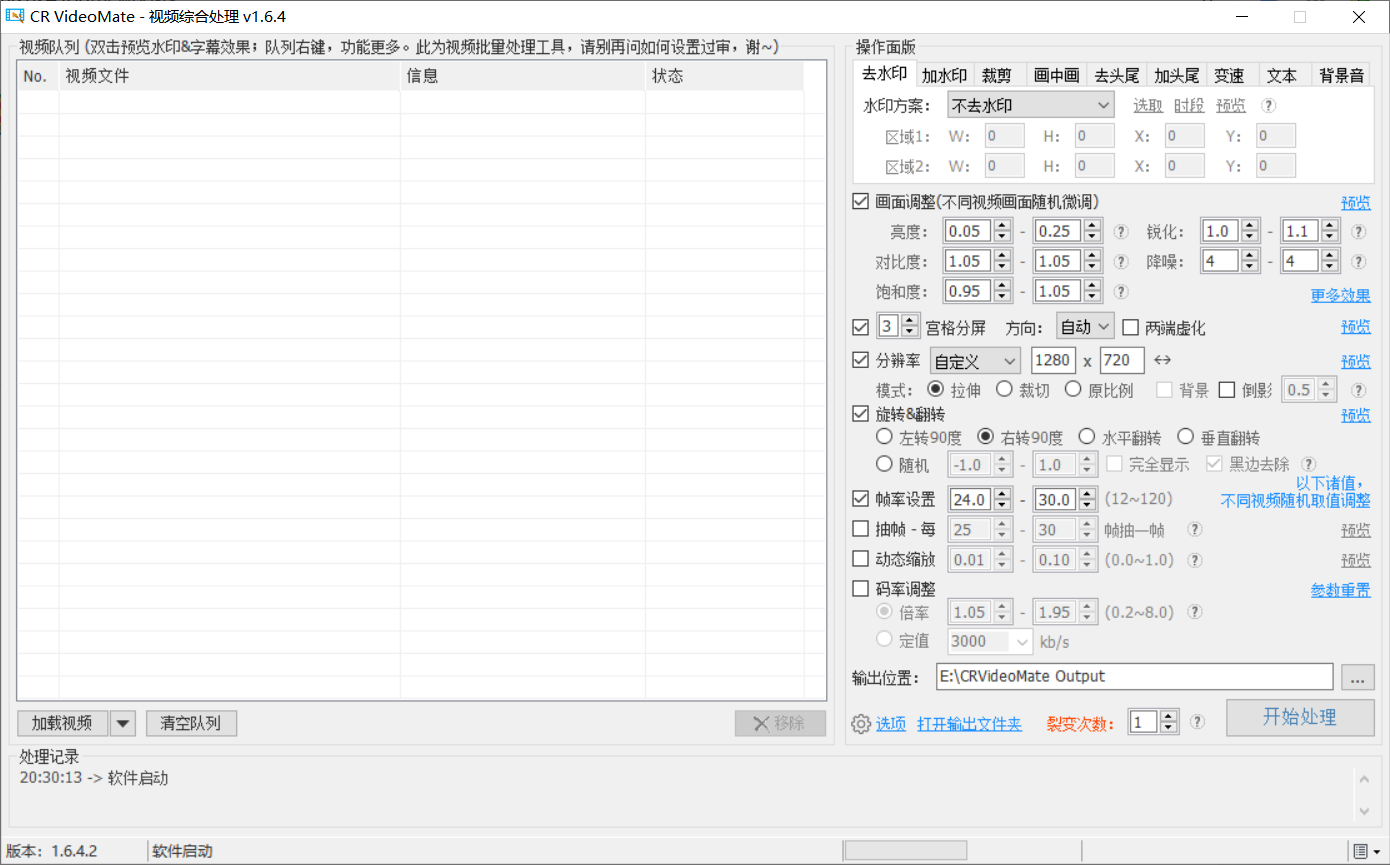Increase 裂变次数 using the up stepper arrow

coord(1168,716)
